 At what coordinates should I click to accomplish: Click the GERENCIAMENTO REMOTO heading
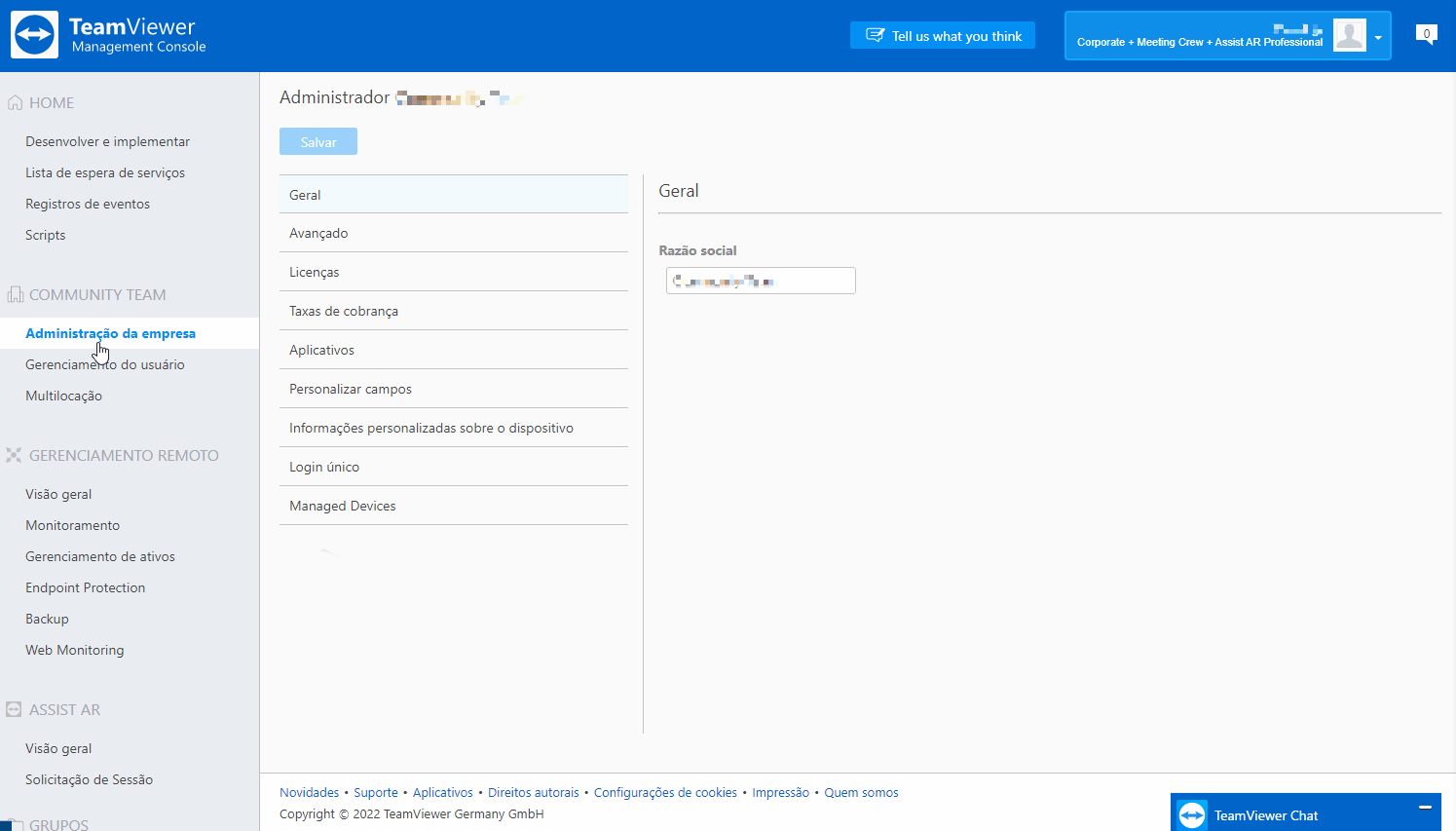click(x=124, y=455)
